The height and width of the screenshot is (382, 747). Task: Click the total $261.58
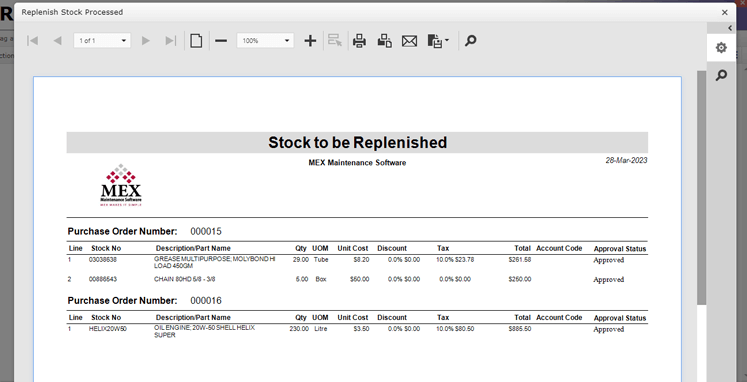click(520, 260)
